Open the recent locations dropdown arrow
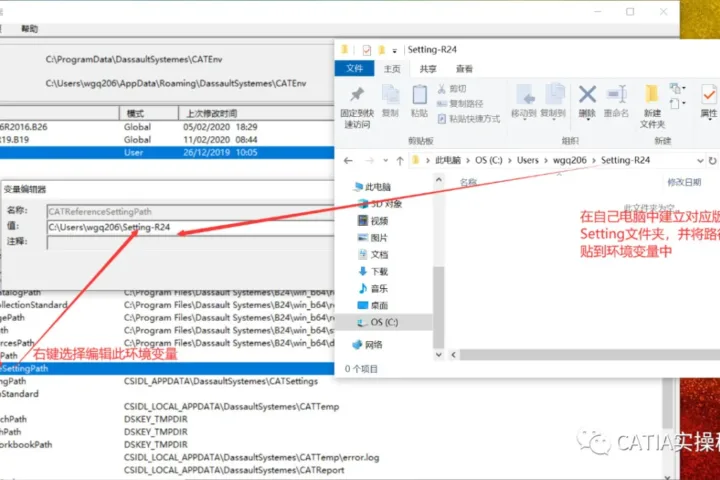 tap(386, 161)
